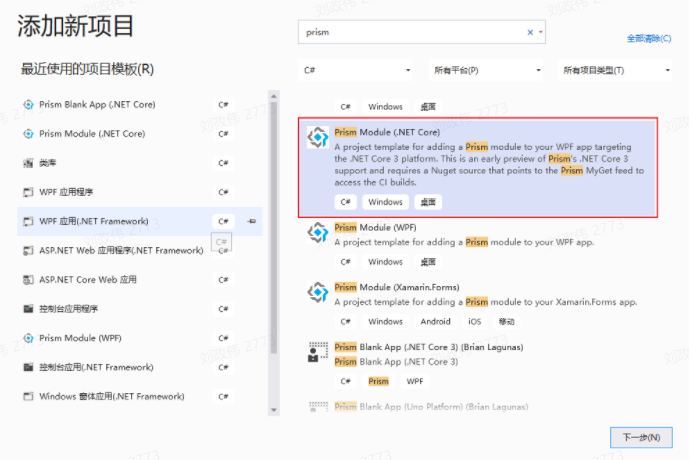Click the Prism Module (Xamarin.Forms) result icon

pyautogui.click(x=318, y=292)
